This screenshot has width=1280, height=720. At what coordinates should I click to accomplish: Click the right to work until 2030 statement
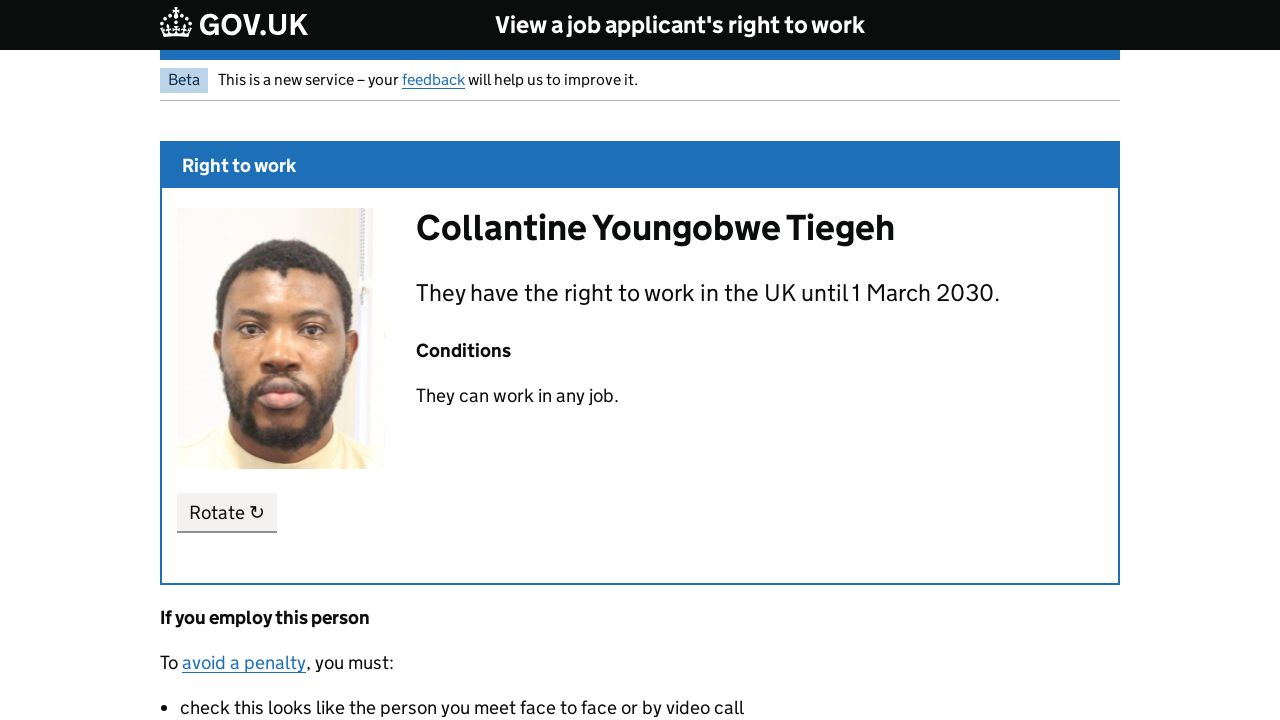click(707, 293)
